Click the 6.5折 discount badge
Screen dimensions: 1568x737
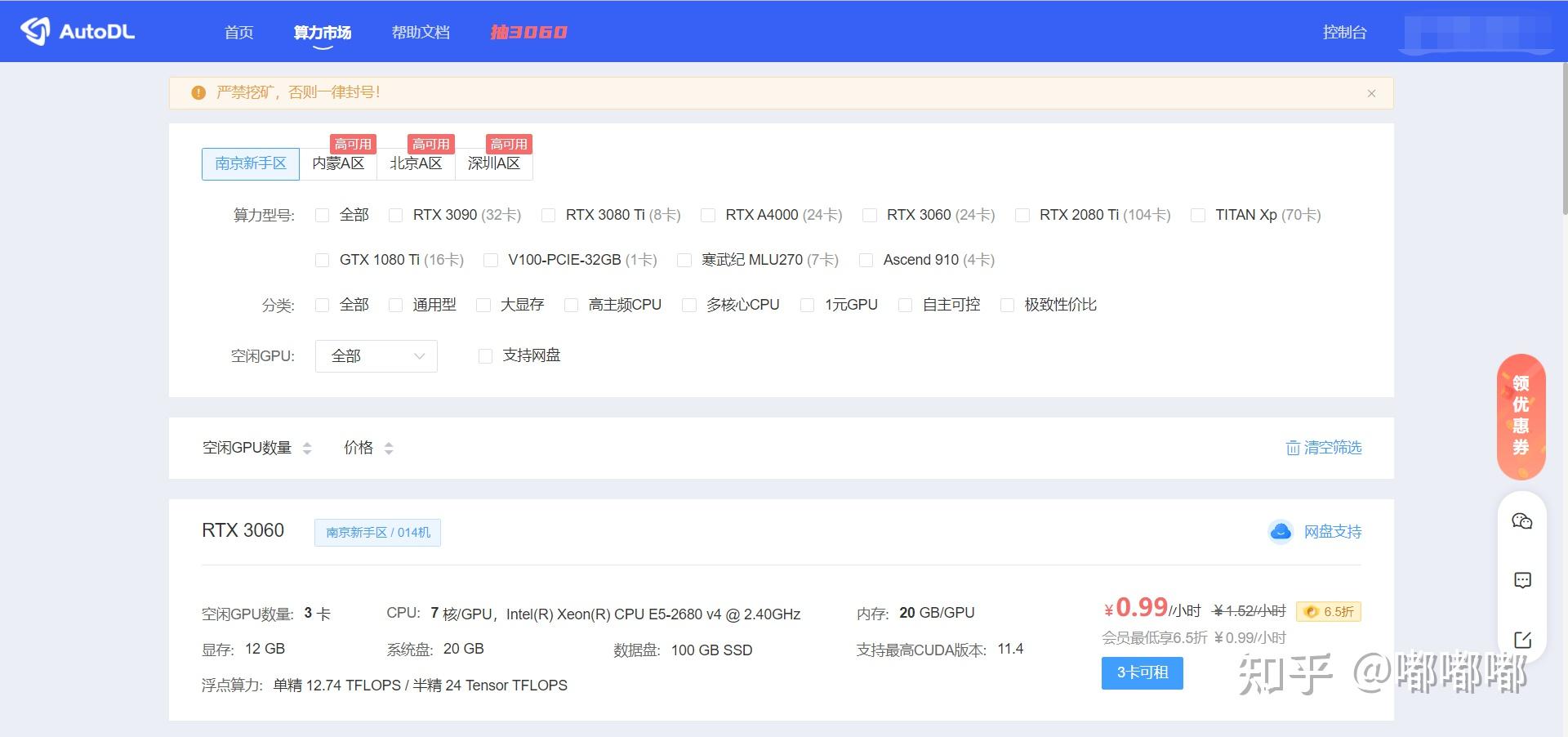(1329, 611)
